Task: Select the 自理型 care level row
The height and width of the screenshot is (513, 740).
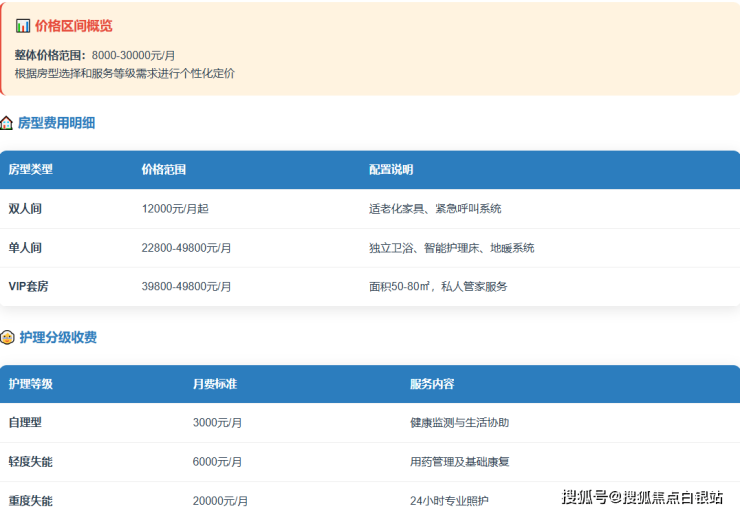Action: click(25, 423)
